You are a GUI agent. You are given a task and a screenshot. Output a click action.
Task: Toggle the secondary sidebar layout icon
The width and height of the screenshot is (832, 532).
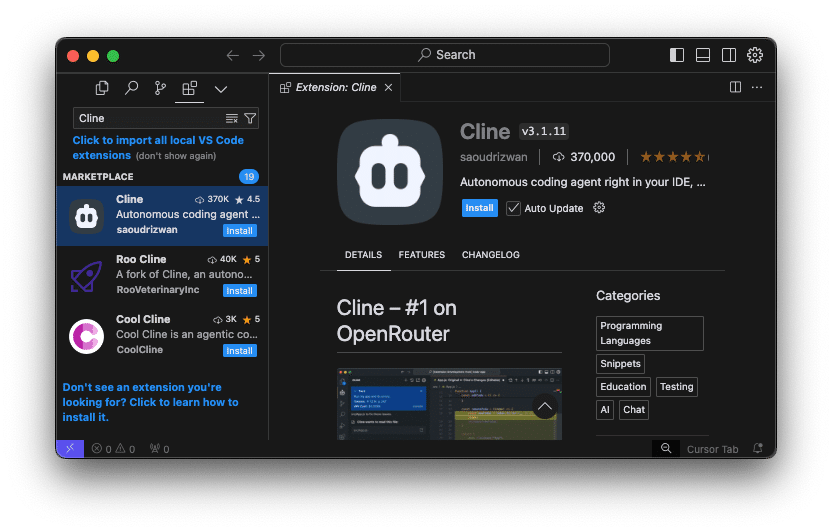[729, 55]
